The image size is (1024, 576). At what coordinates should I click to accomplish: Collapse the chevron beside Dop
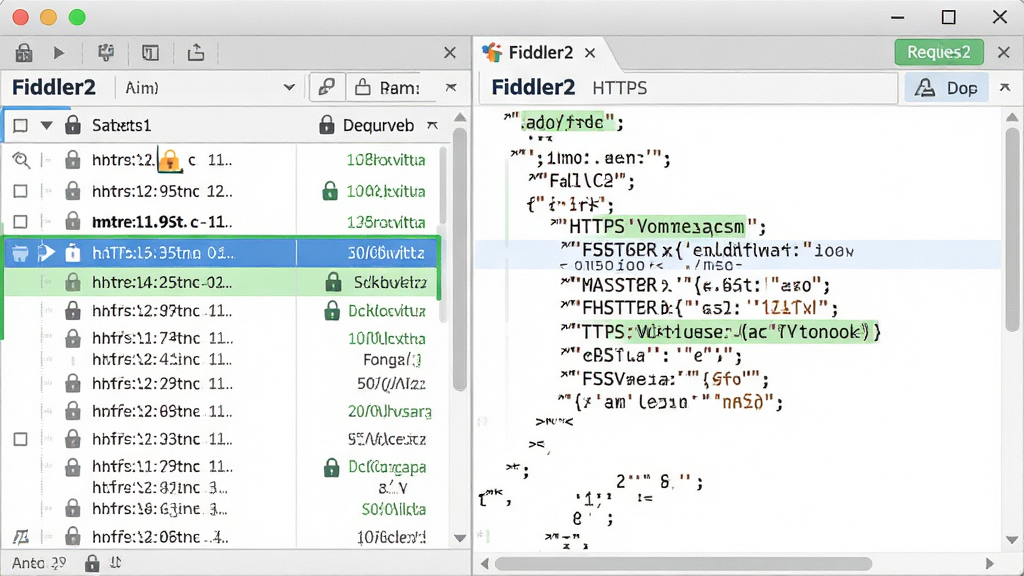click(1005, 87)
